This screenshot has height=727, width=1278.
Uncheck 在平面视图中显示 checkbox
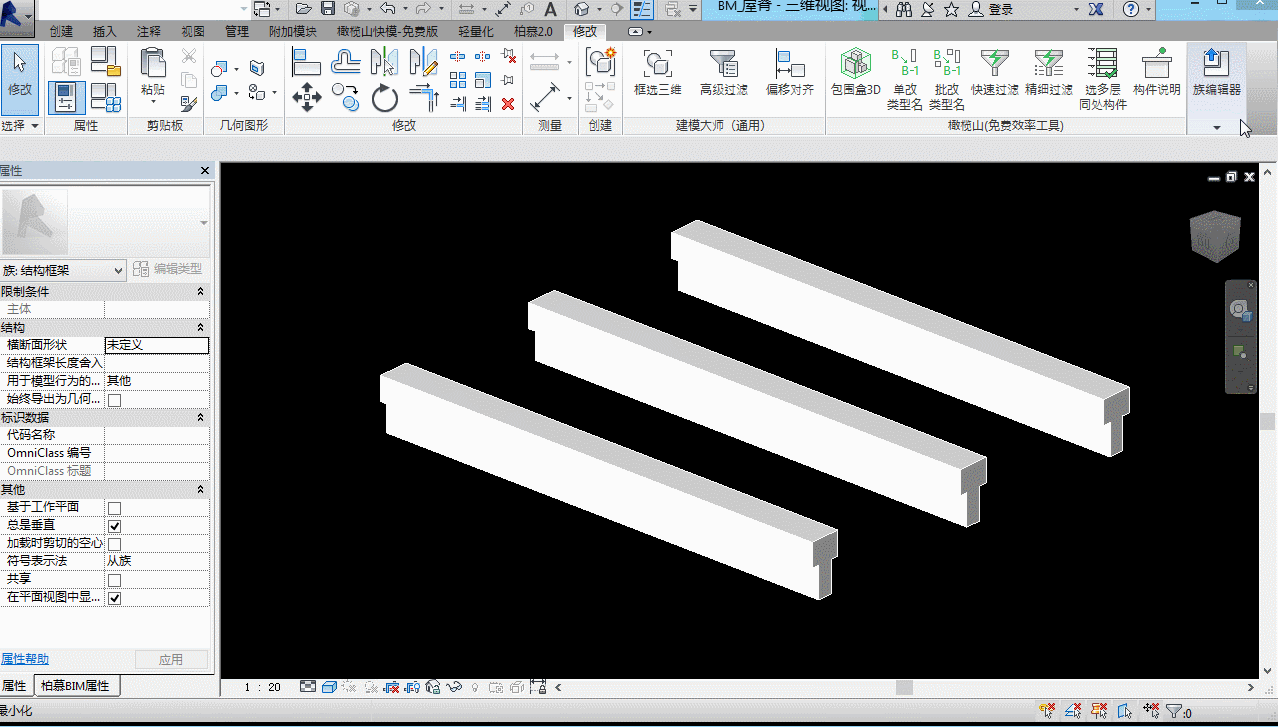[x=114, y=598]
